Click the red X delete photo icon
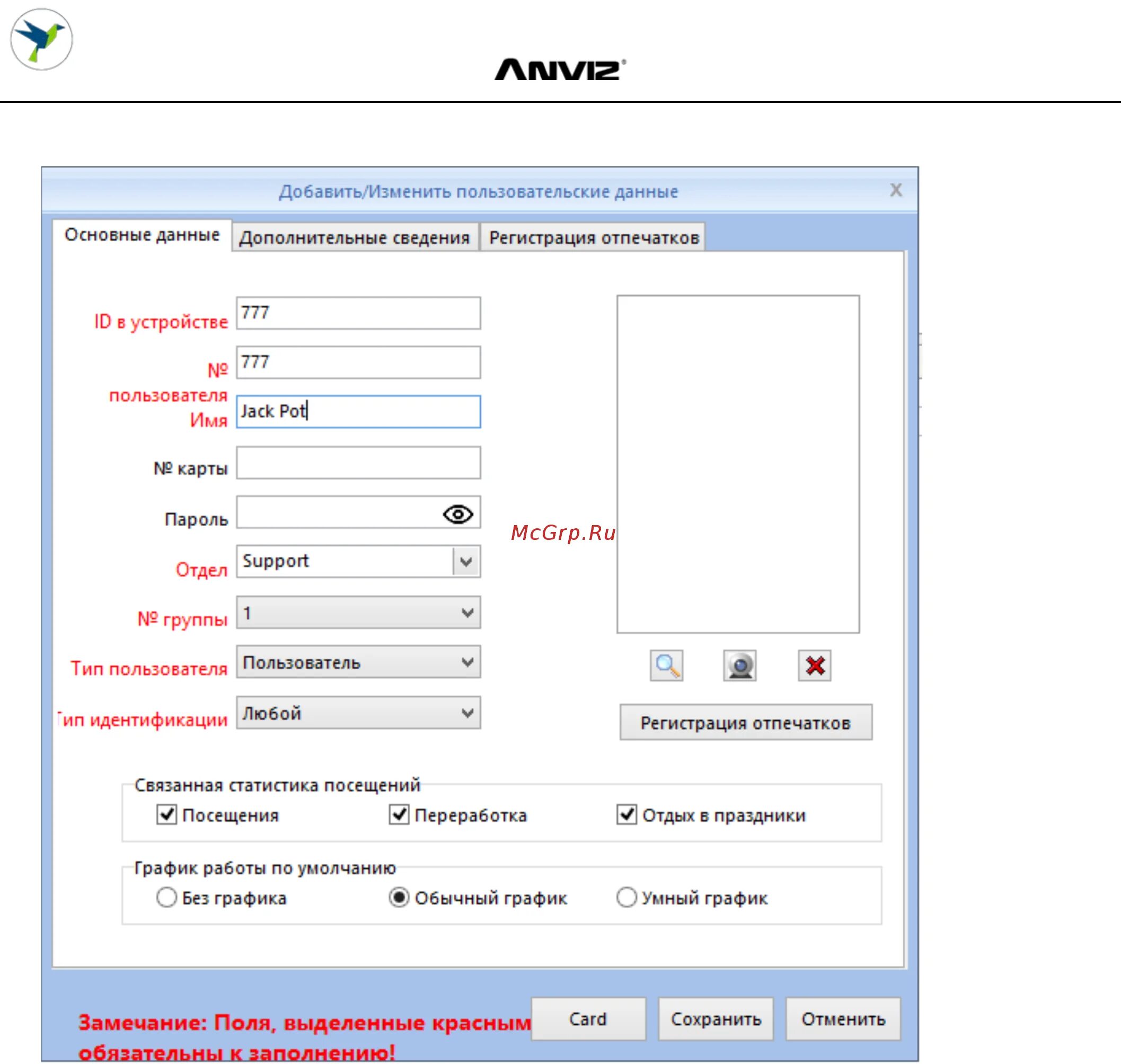Image resolution: width=1121 pixels, height=1064 pixels. (814, 666)
